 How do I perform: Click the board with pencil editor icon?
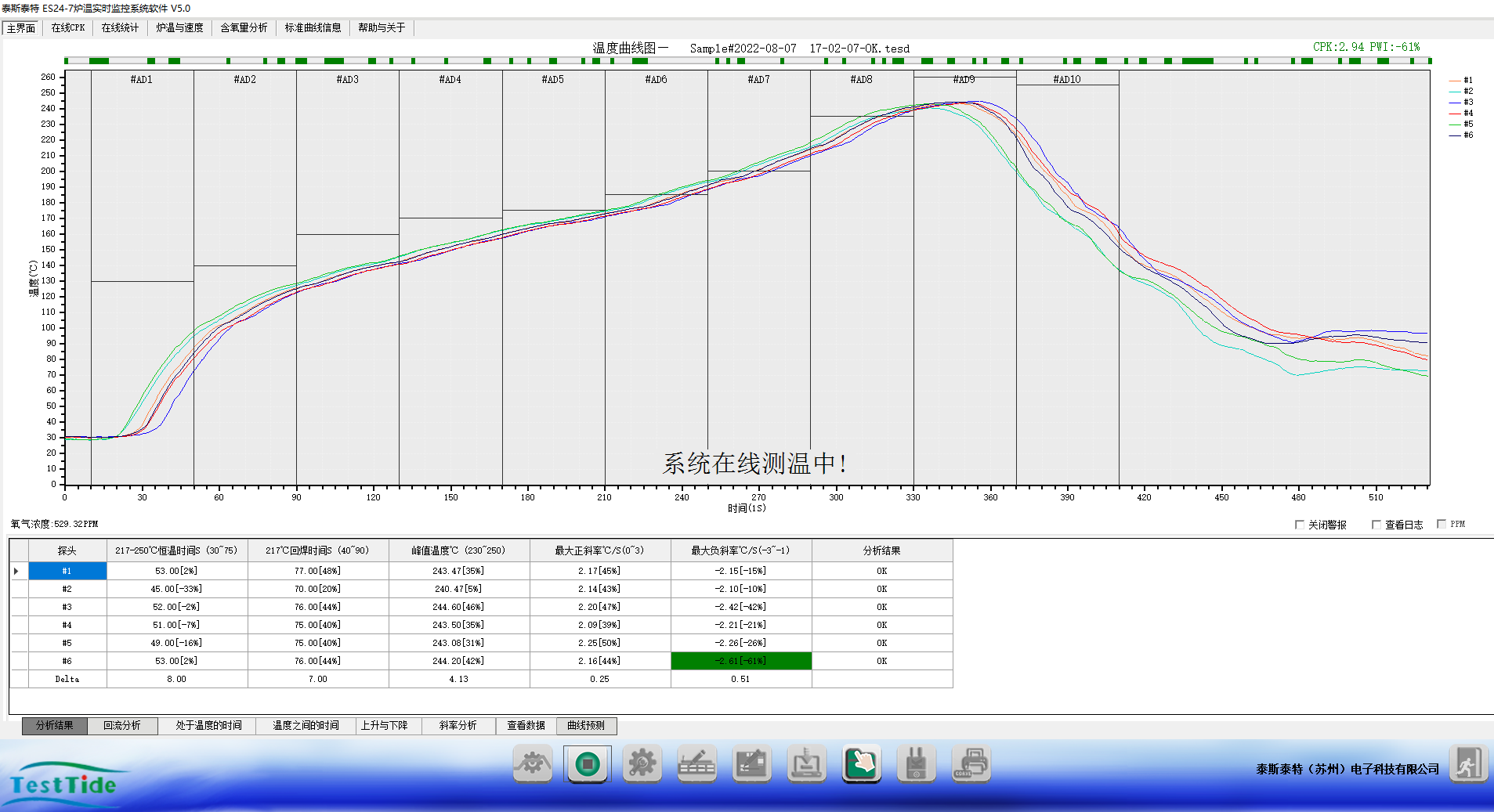click(x=751, y=763)
